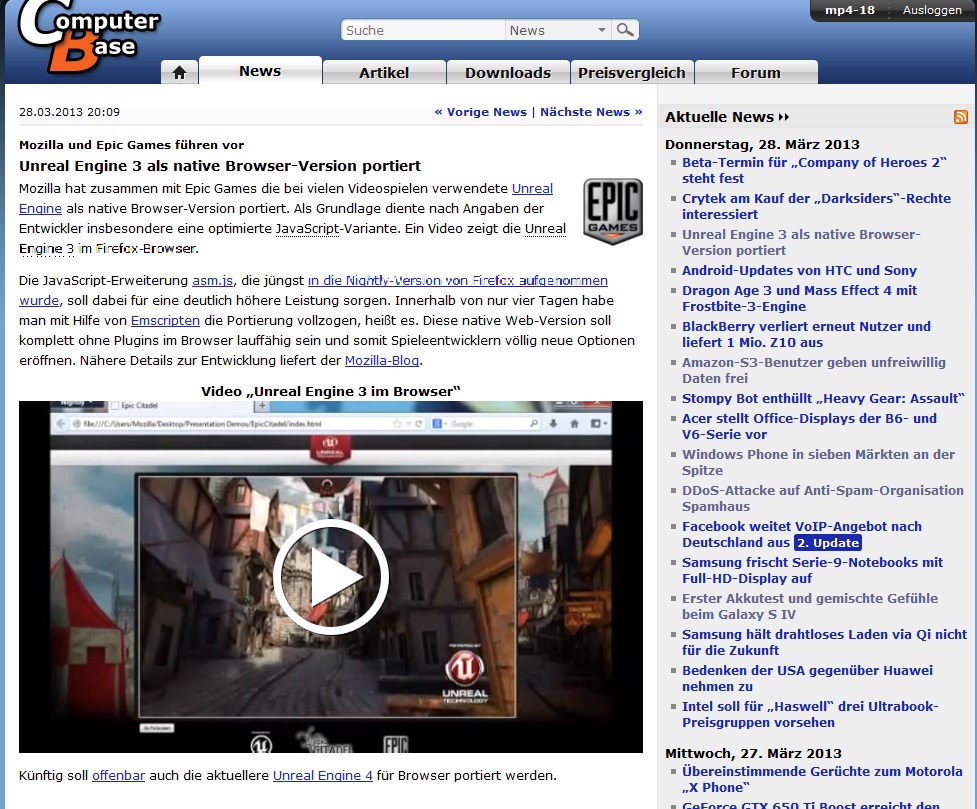The width and height of the screenshot is (977, 809).
Task: Play the Unreal Engine 3 video
Action: (331, 577)
